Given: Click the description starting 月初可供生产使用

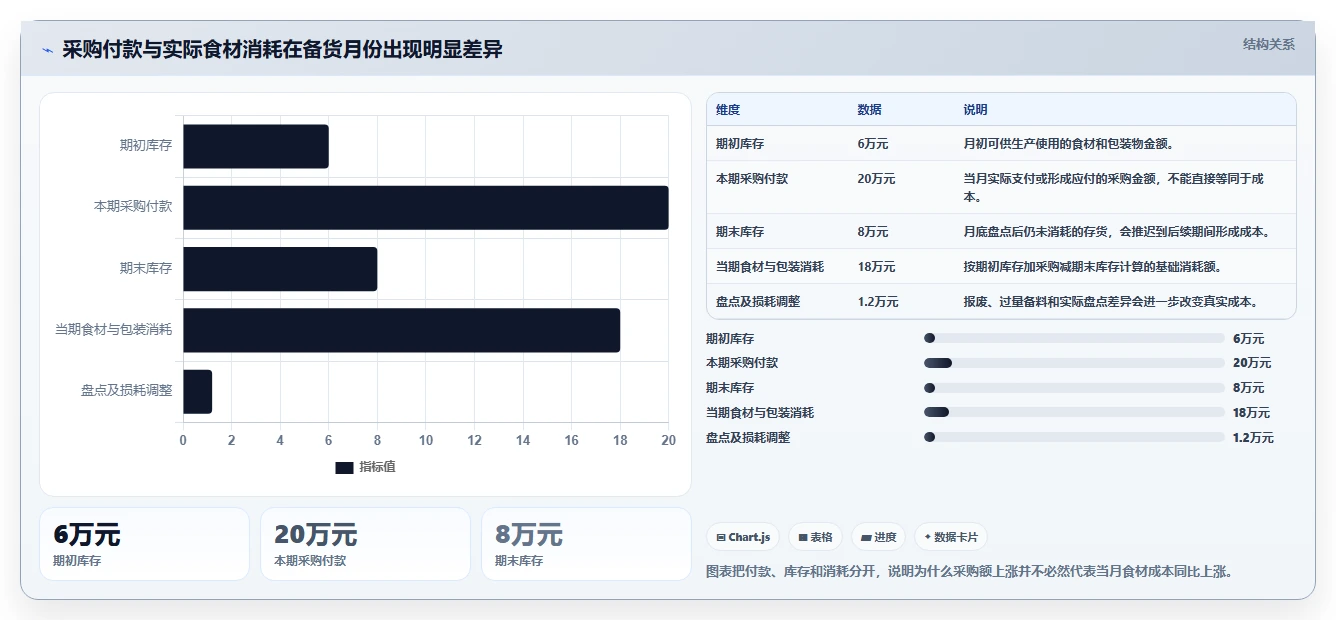Looking at the screenshot, I should (1068, 144).
